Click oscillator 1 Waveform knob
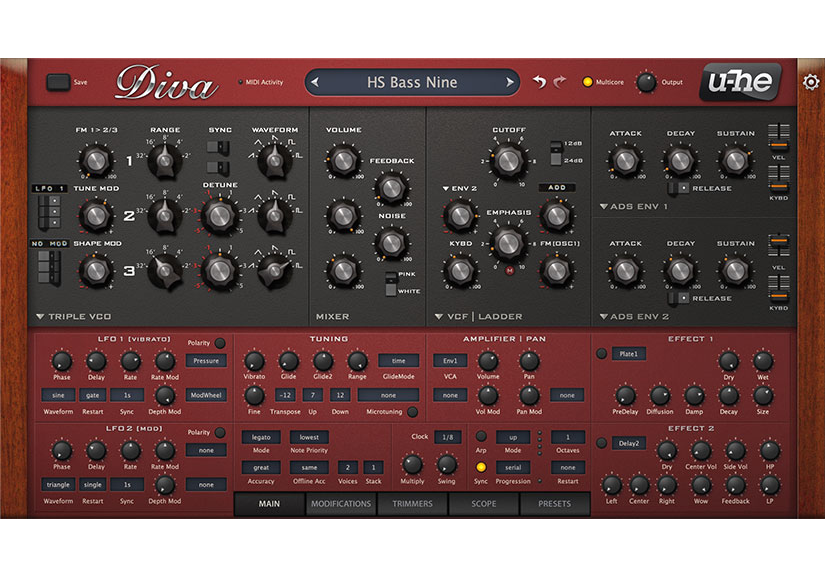 (x=275, y=160)
